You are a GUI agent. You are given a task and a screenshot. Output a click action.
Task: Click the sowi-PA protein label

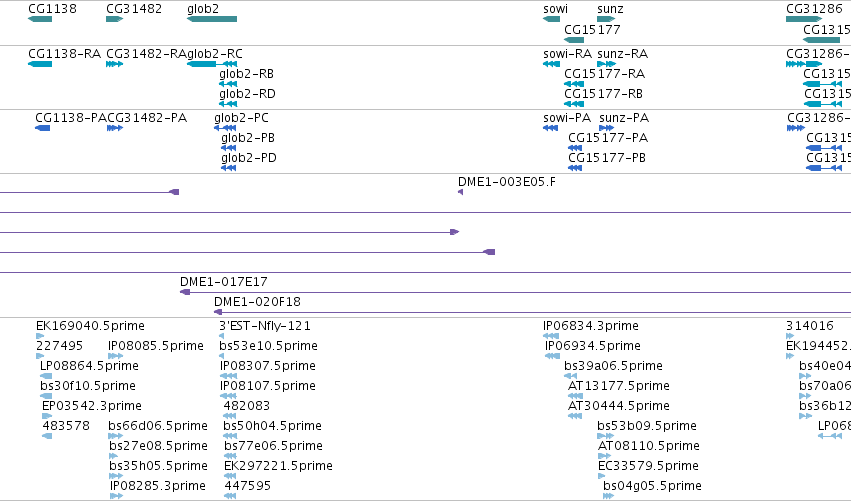coord(567,118)
